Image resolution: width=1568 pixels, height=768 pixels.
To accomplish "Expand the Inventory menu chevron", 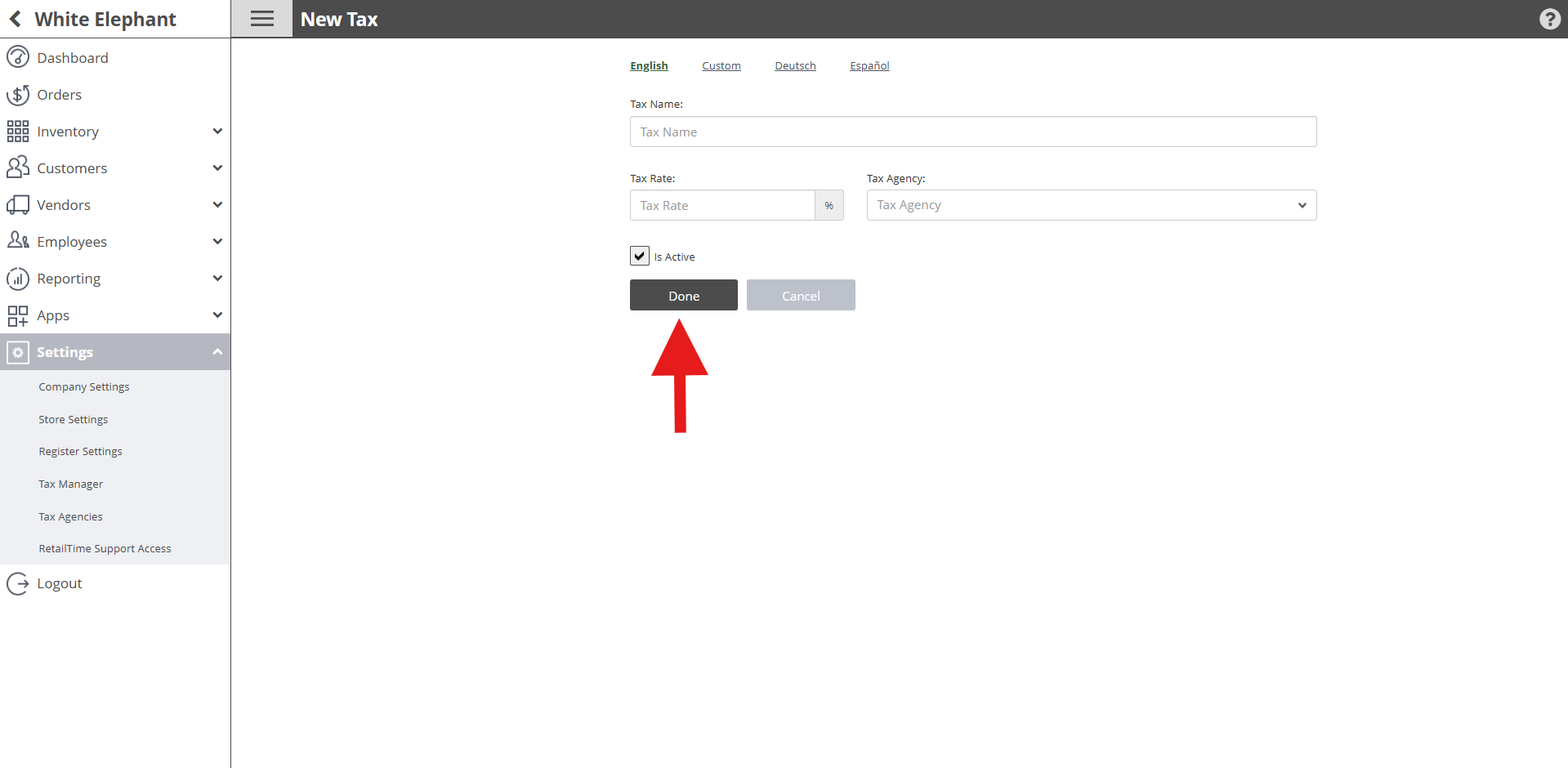I will 217,131.
